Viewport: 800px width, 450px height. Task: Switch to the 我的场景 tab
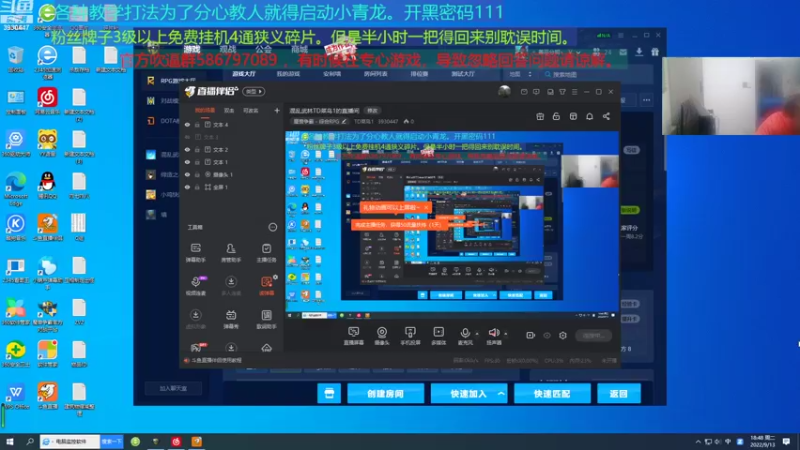pos(205,111)
